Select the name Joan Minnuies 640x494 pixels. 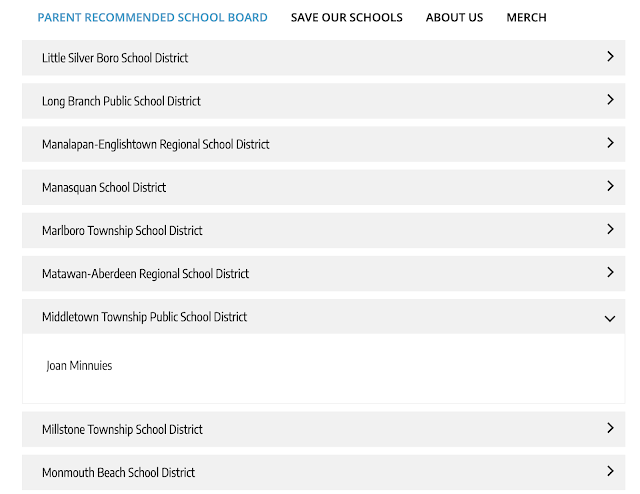click(79, 366)
